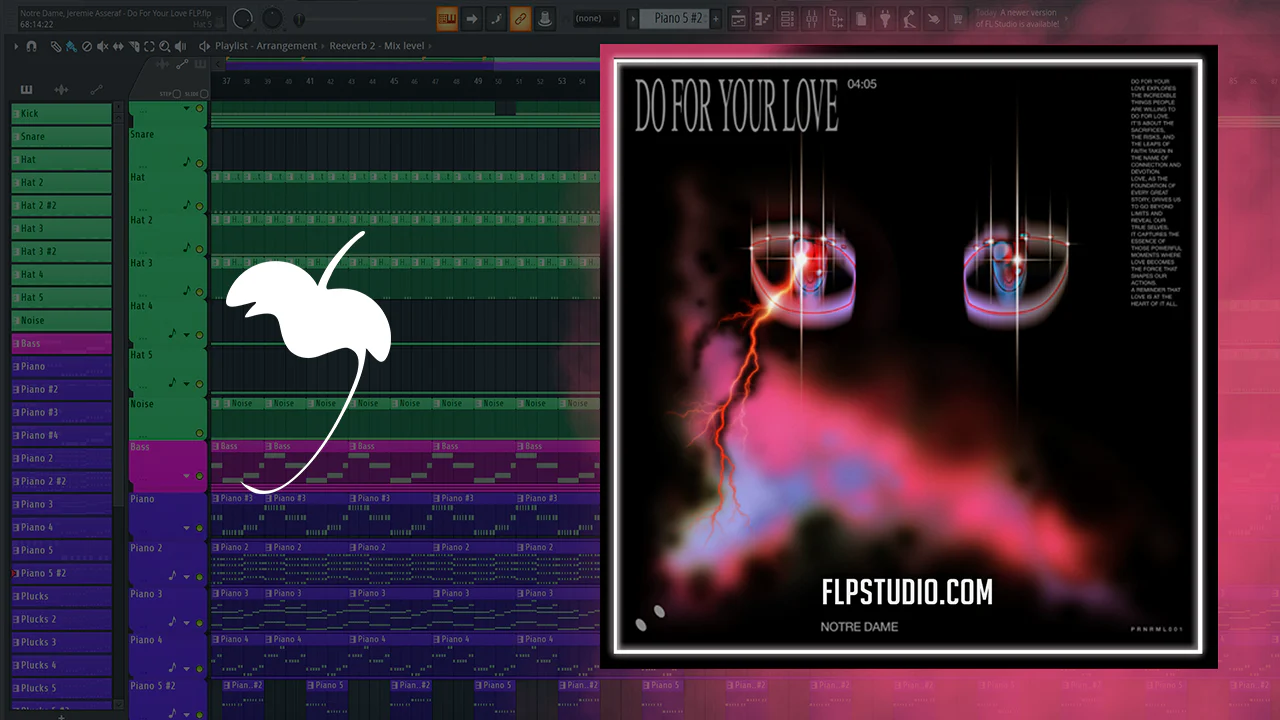Screen dimensions: 1280x720
Task: Open the Browser view icon
Action: point(837,18)
